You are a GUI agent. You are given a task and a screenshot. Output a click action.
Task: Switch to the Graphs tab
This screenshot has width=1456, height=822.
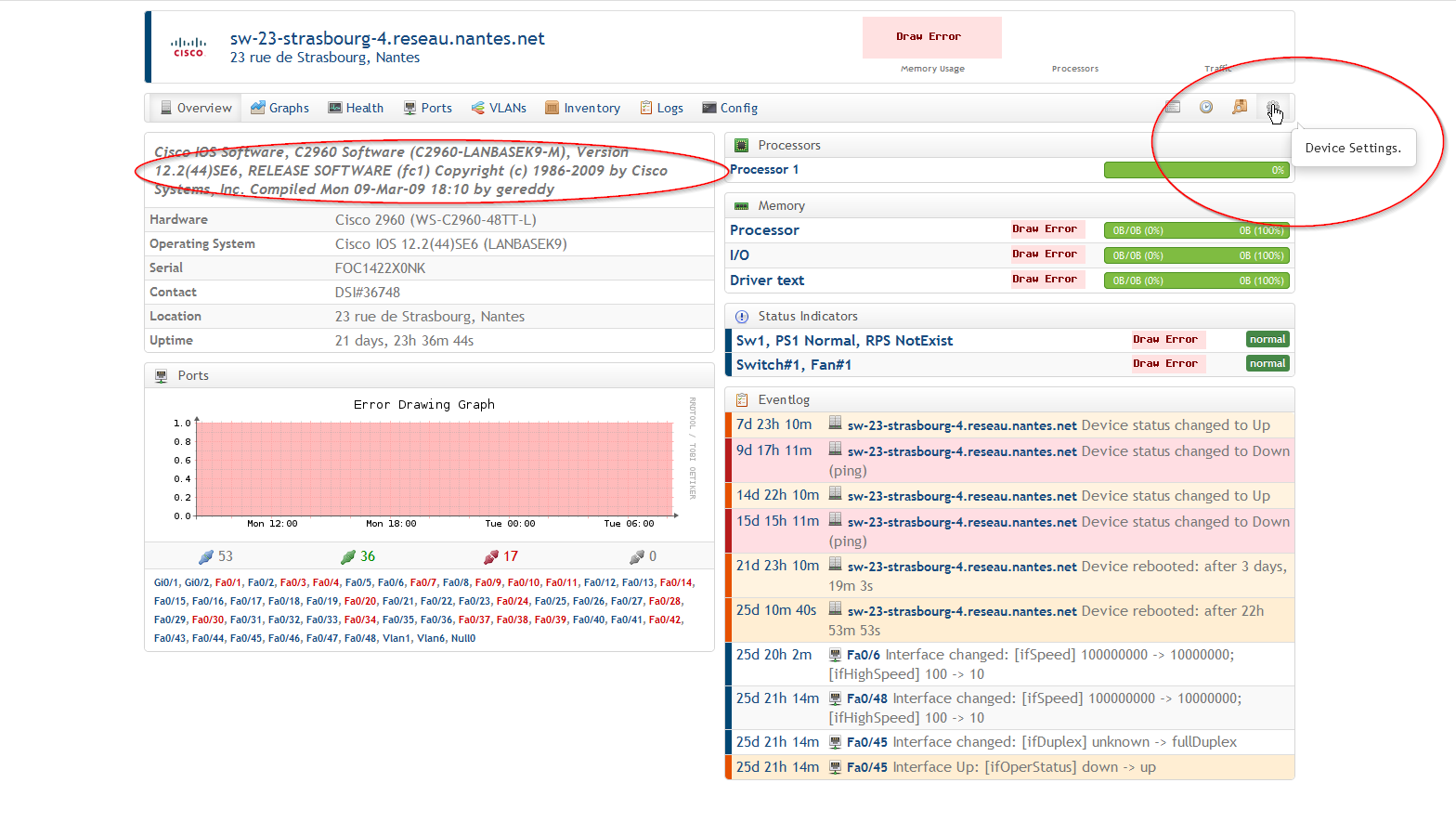[279, 109]
